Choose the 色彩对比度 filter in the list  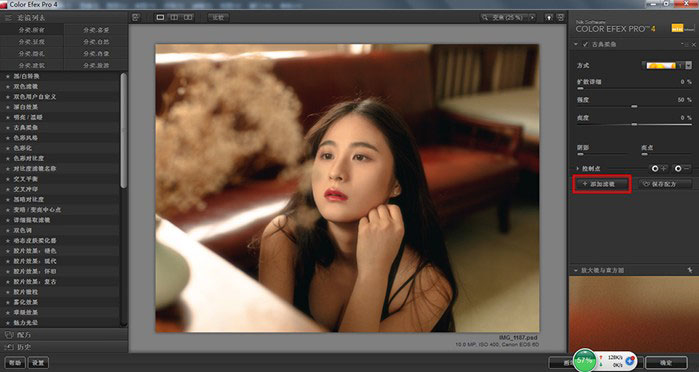point(61,158)
